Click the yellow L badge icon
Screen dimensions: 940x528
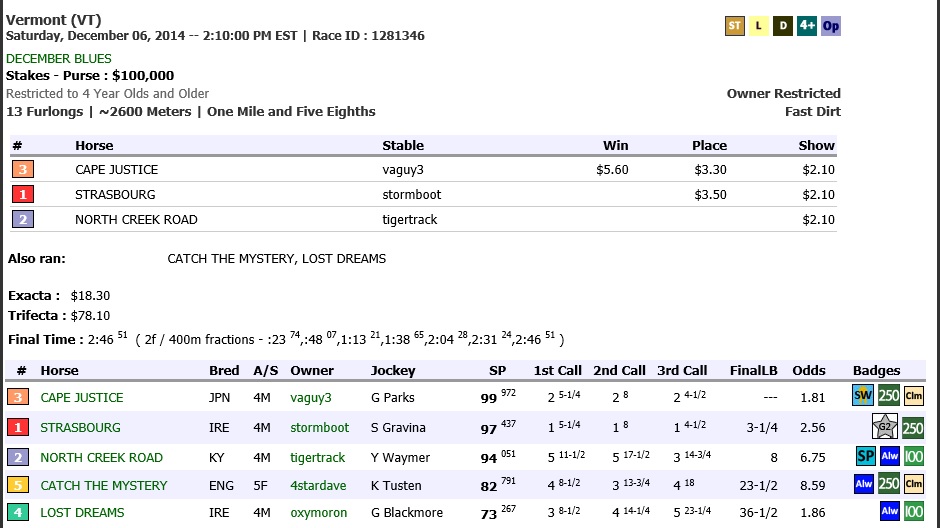tap(758, 26)
